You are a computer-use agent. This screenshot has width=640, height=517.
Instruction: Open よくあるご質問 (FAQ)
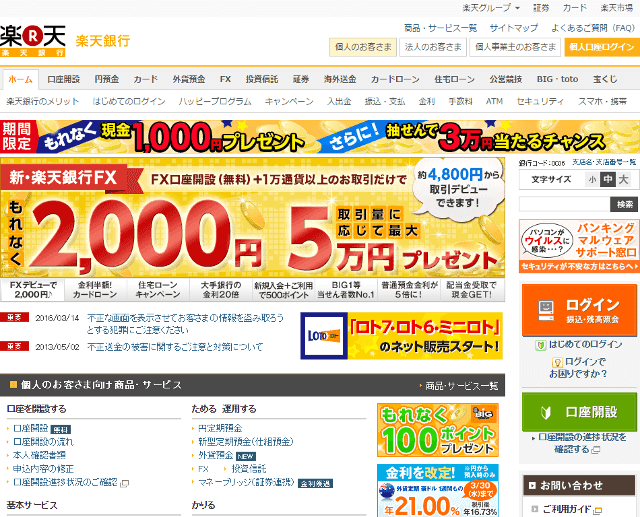coord(593,28)
